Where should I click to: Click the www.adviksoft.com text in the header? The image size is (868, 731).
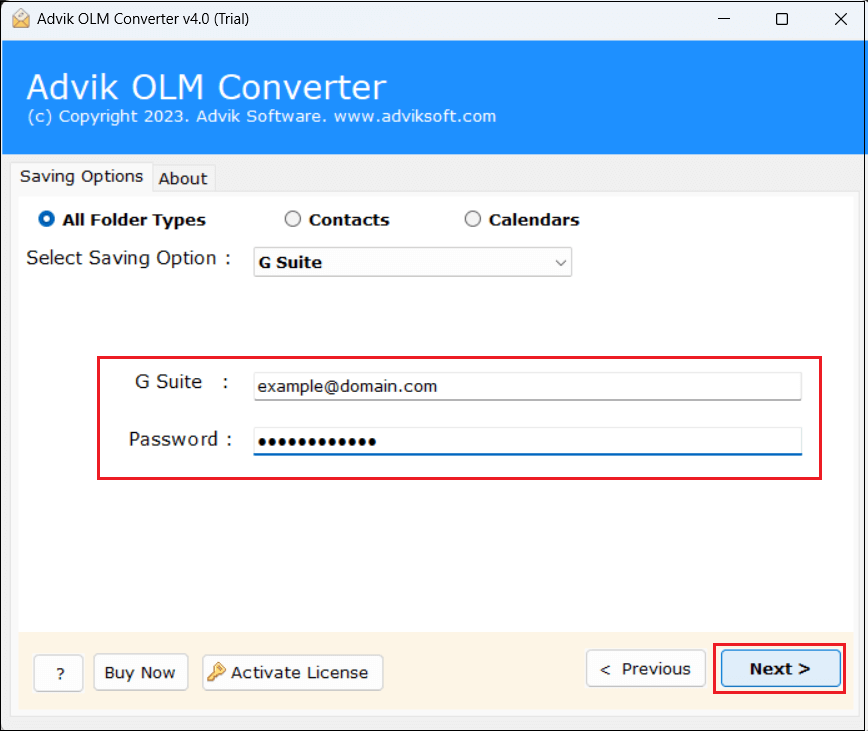pyautogui.click(x=412, y=116)
